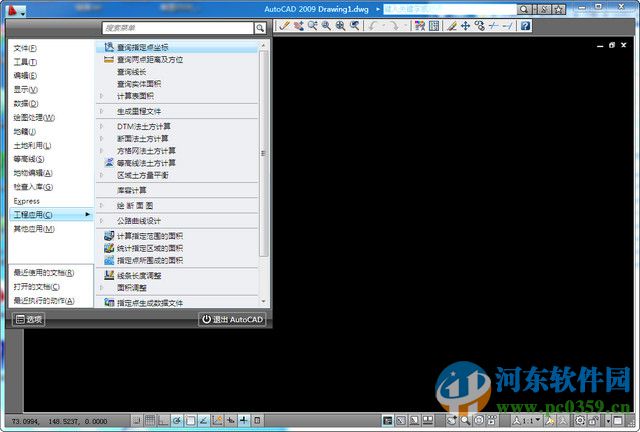Open the 工具(T) menu

point(25,62)
